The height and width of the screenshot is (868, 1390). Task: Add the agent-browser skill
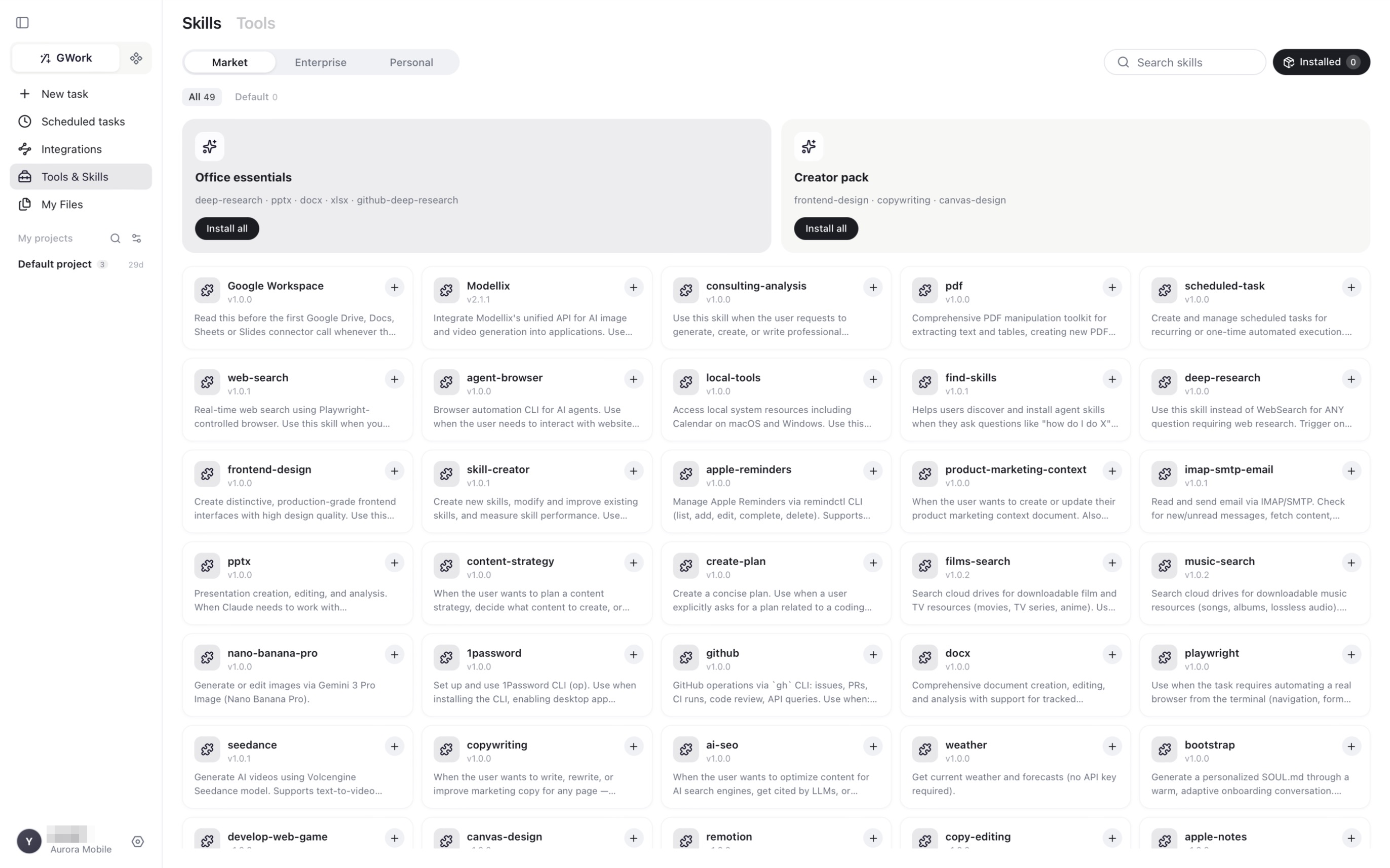pyautogui.click(x=633, y=379)
